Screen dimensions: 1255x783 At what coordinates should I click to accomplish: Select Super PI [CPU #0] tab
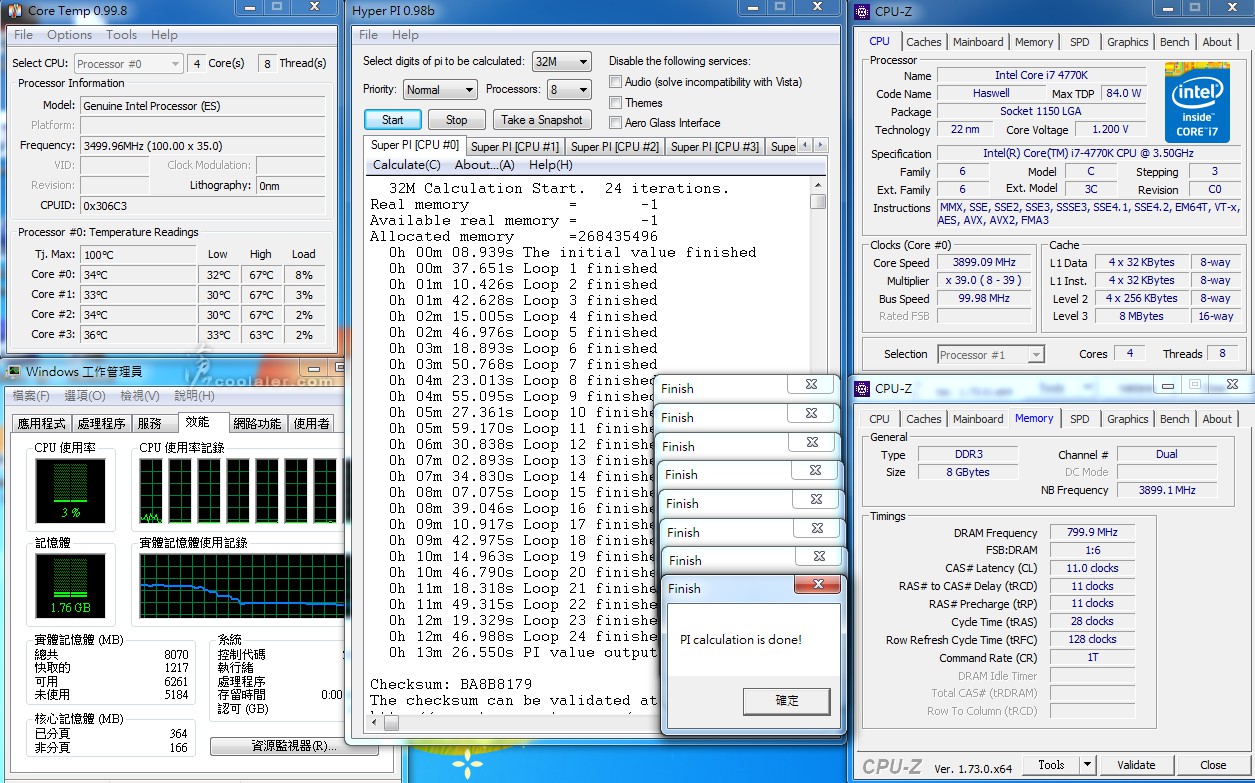point(415,146)
